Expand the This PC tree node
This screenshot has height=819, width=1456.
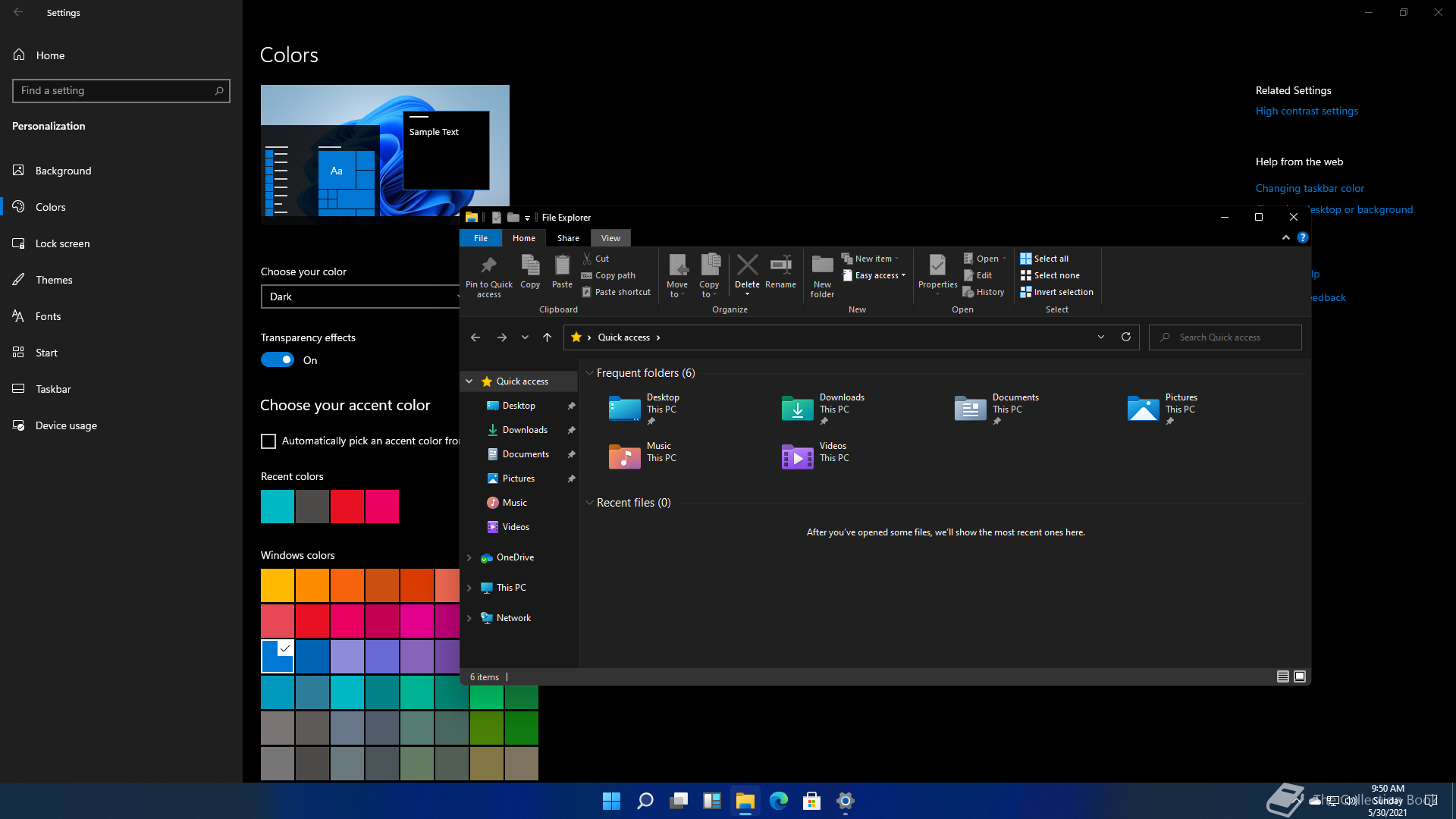point(469,588)
